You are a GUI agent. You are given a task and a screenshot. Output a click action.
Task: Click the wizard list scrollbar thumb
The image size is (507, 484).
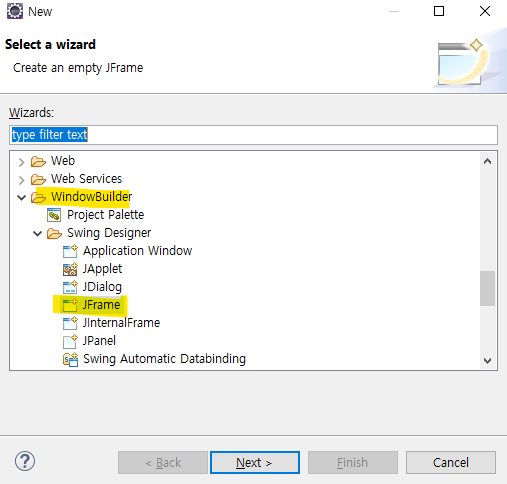point(487,288)
